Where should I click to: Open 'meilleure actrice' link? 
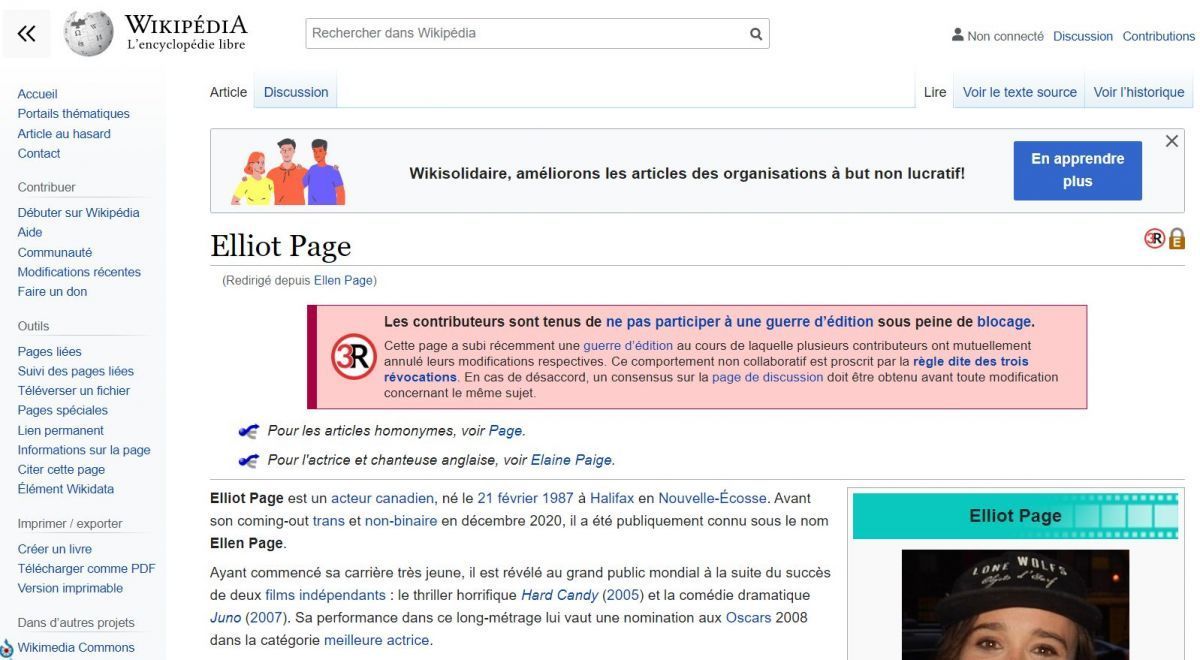pos(376,641)
